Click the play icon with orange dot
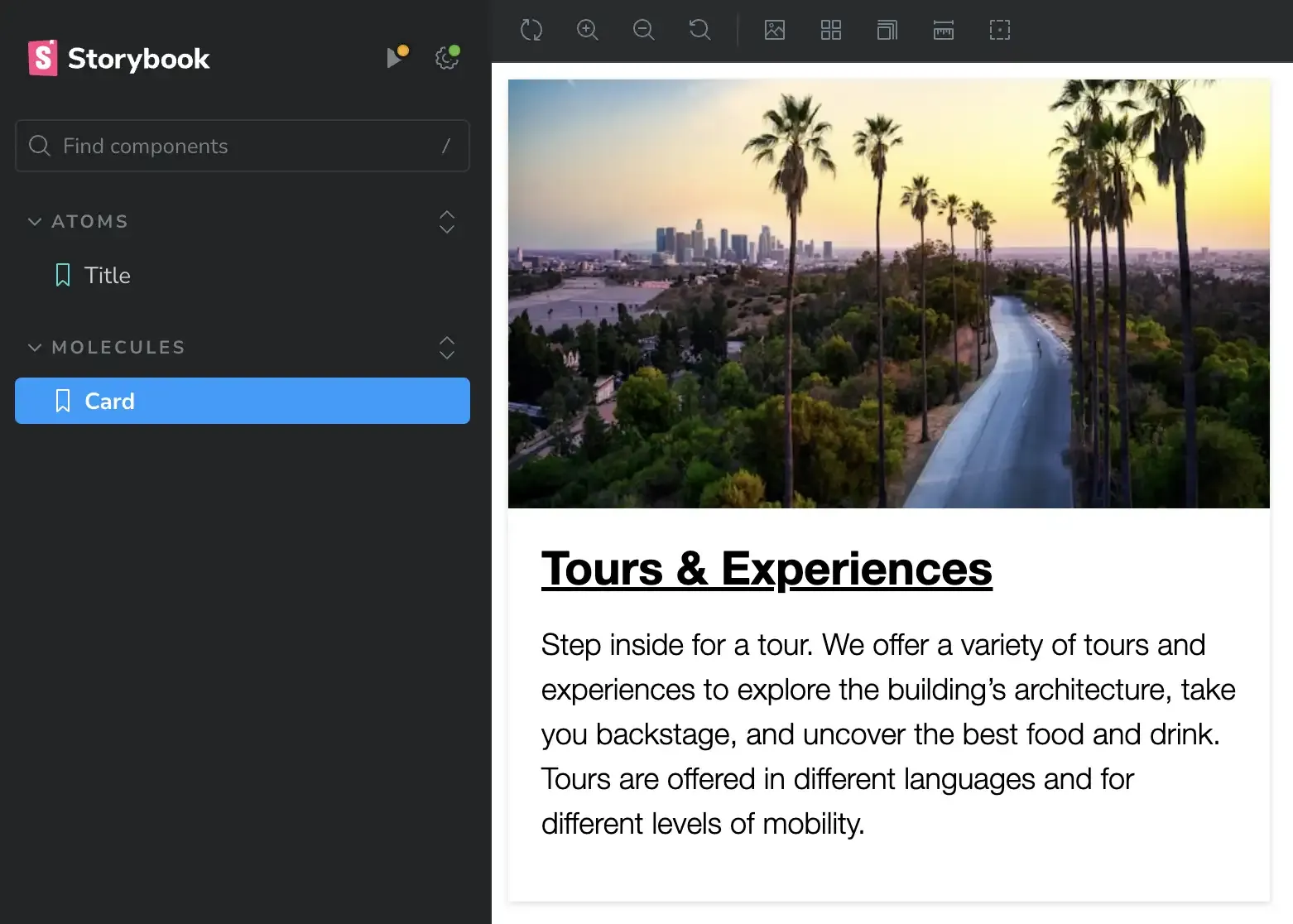1293x924 pixels. [x=395, y=58]
